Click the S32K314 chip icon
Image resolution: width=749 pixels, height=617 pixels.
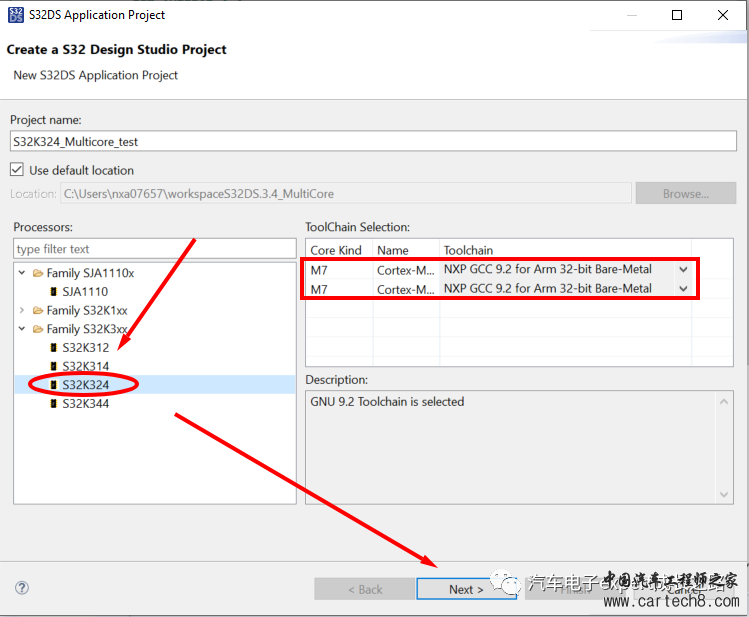click(54, 366)
